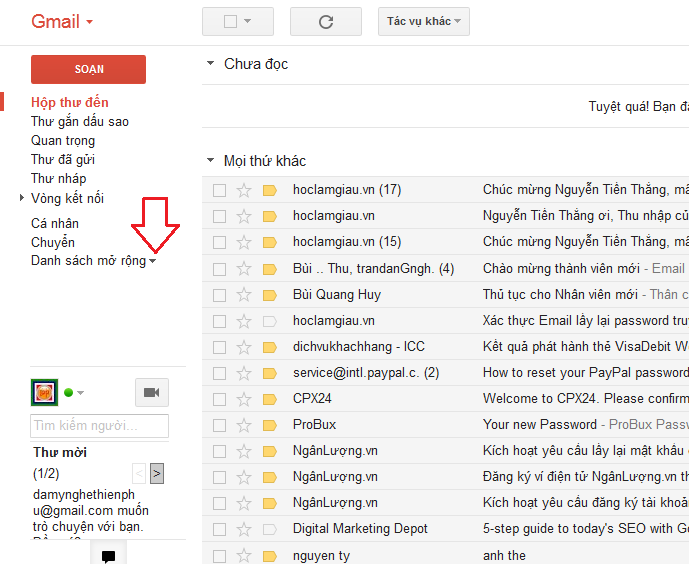Open Thư gắn dấu sao folder
689x564 pixels.
pyautogui.click(x=80, y=121)
